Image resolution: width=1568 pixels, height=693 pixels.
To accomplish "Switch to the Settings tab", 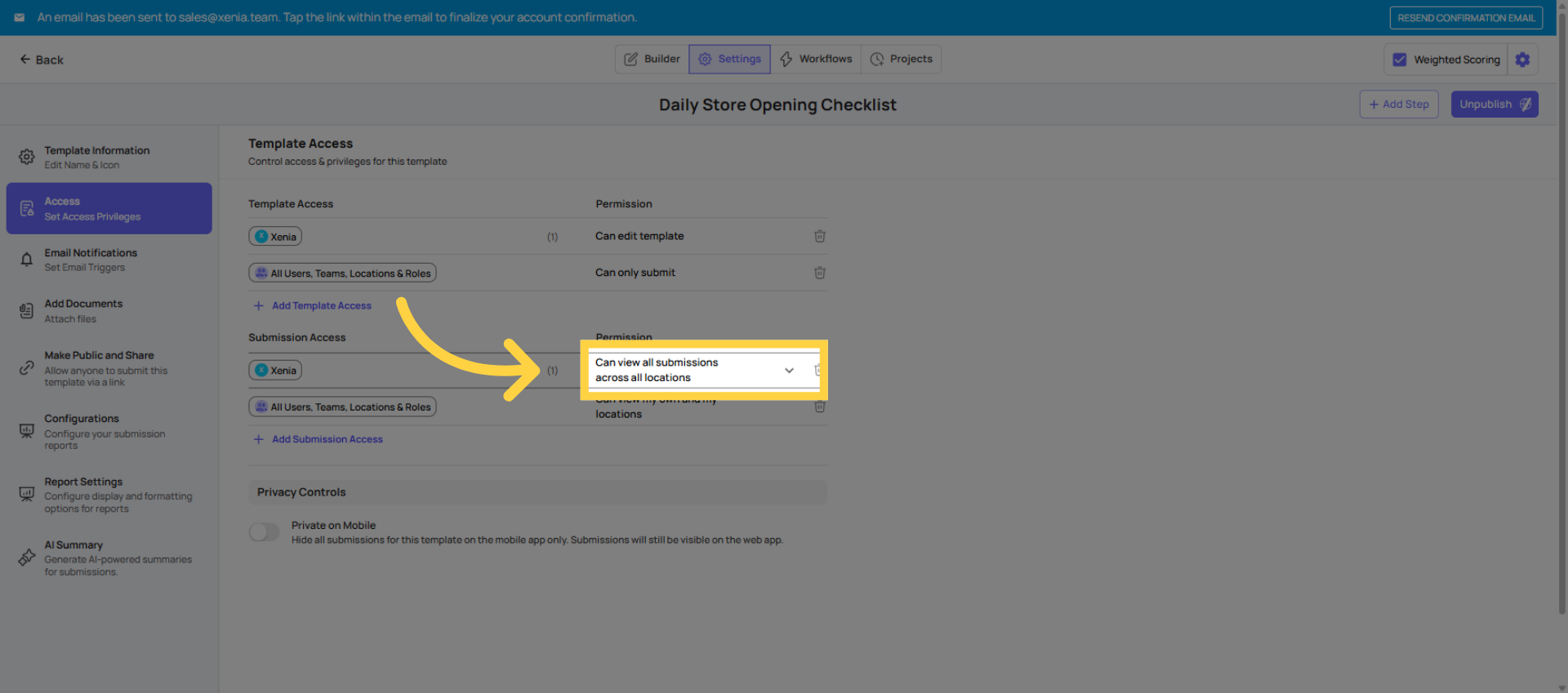I will click(729, 59).
